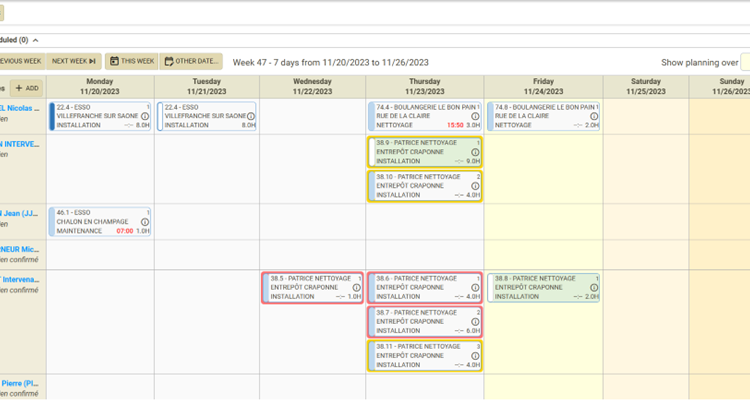
Task: Open Other Date picker
Action: click(191, 61)
